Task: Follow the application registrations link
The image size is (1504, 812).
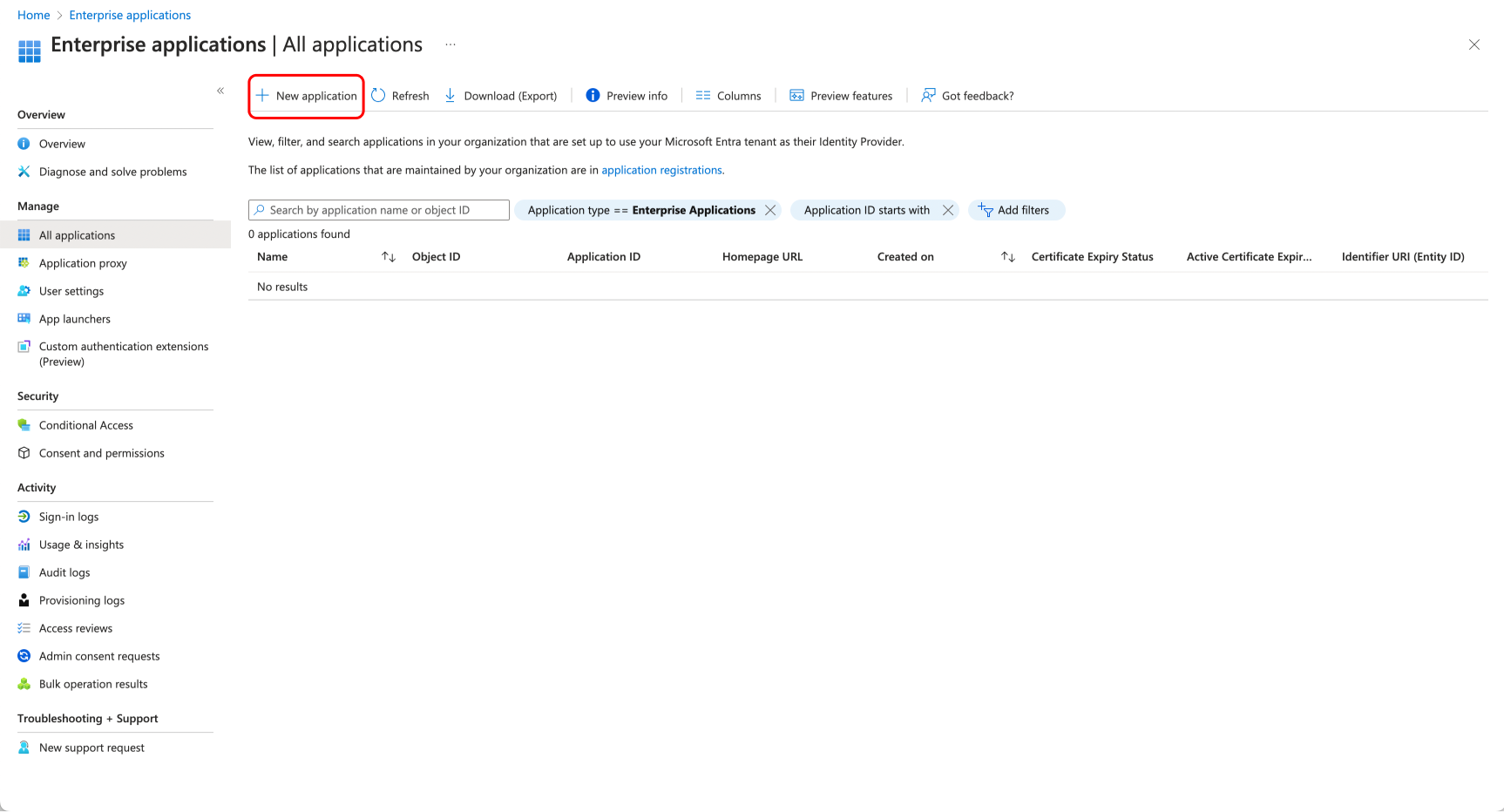Action: [661, 170]
